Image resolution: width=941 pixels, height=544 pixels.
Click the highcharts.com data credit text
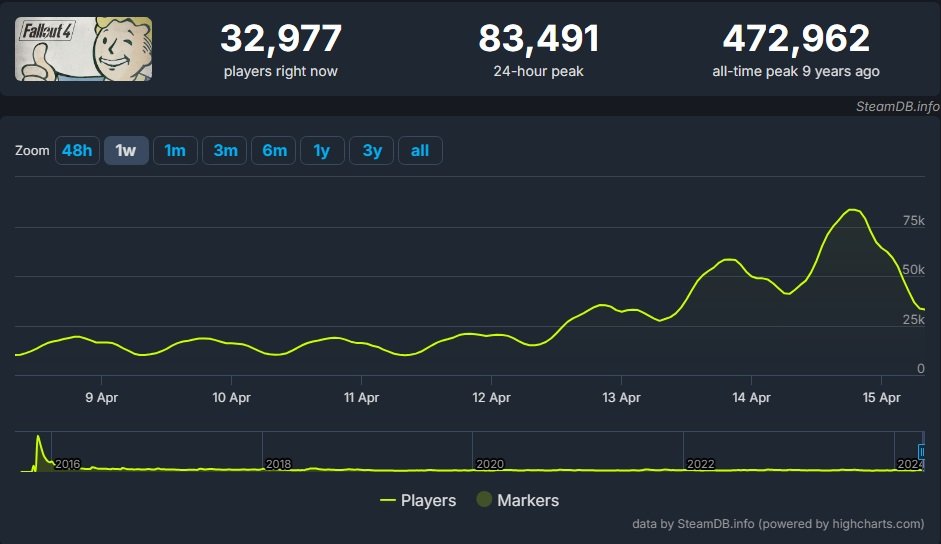[778, 524]
